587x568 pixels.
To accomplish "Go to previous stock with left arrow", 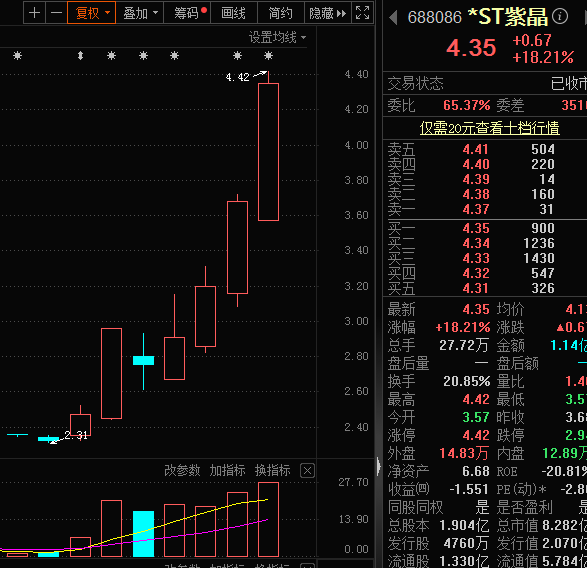I will (x=393, y=18).
